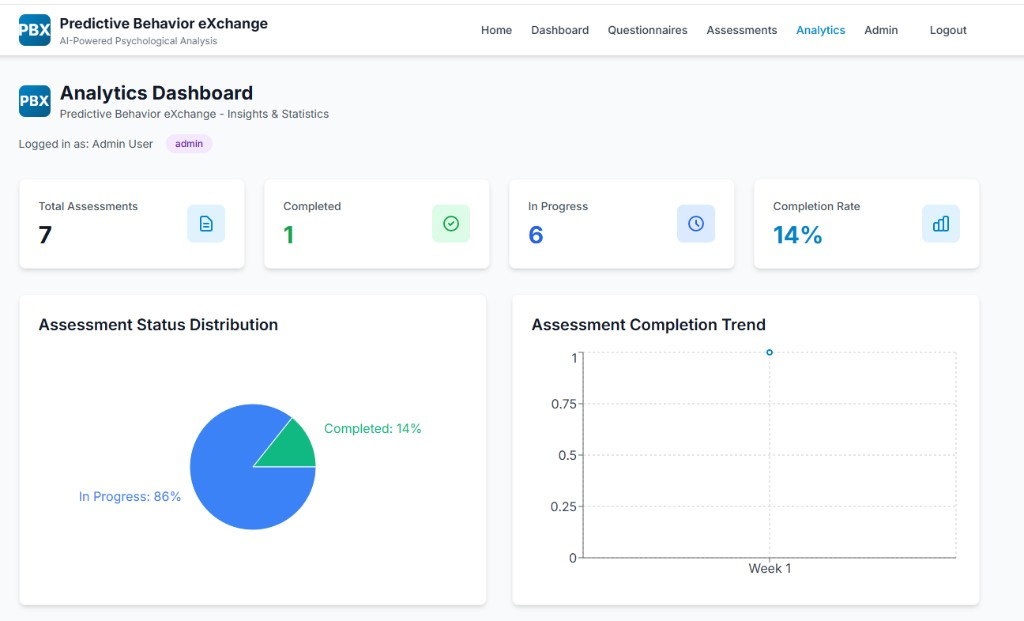Image resolution: width=1024 pixels, height=621 pixels.
Task: Click the green Completed pie slice
Action: pyautogui.click(x=294, y=449)
